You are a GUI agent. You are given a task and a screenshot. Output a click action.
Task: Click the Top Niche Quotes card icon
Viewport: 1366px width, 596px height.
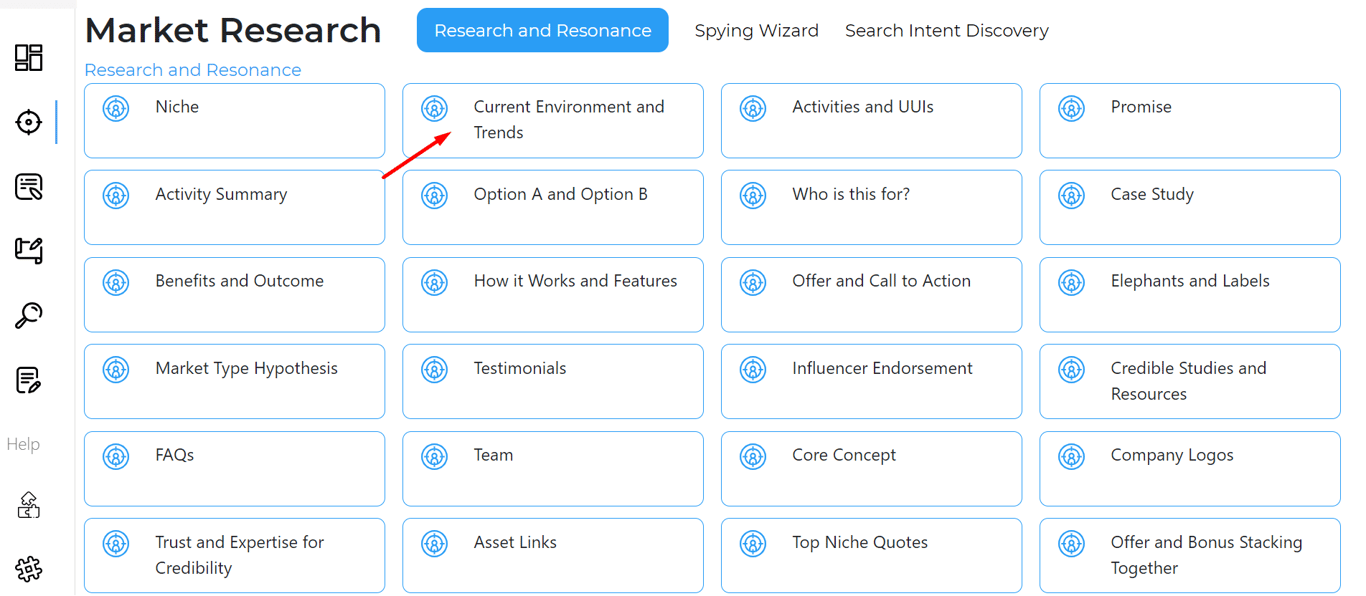[754, 543]
